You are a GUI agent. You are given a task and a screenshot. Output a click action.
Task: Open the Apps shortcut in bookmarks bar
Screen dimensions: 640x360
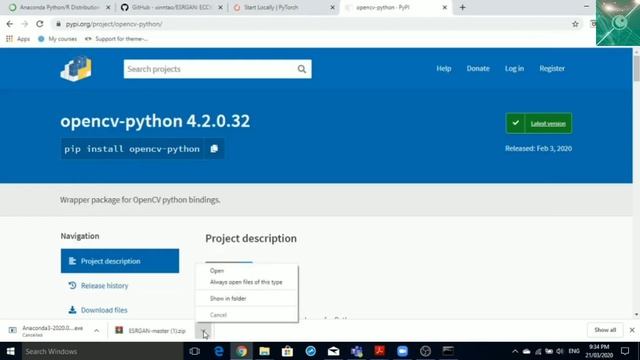[18, 39]
